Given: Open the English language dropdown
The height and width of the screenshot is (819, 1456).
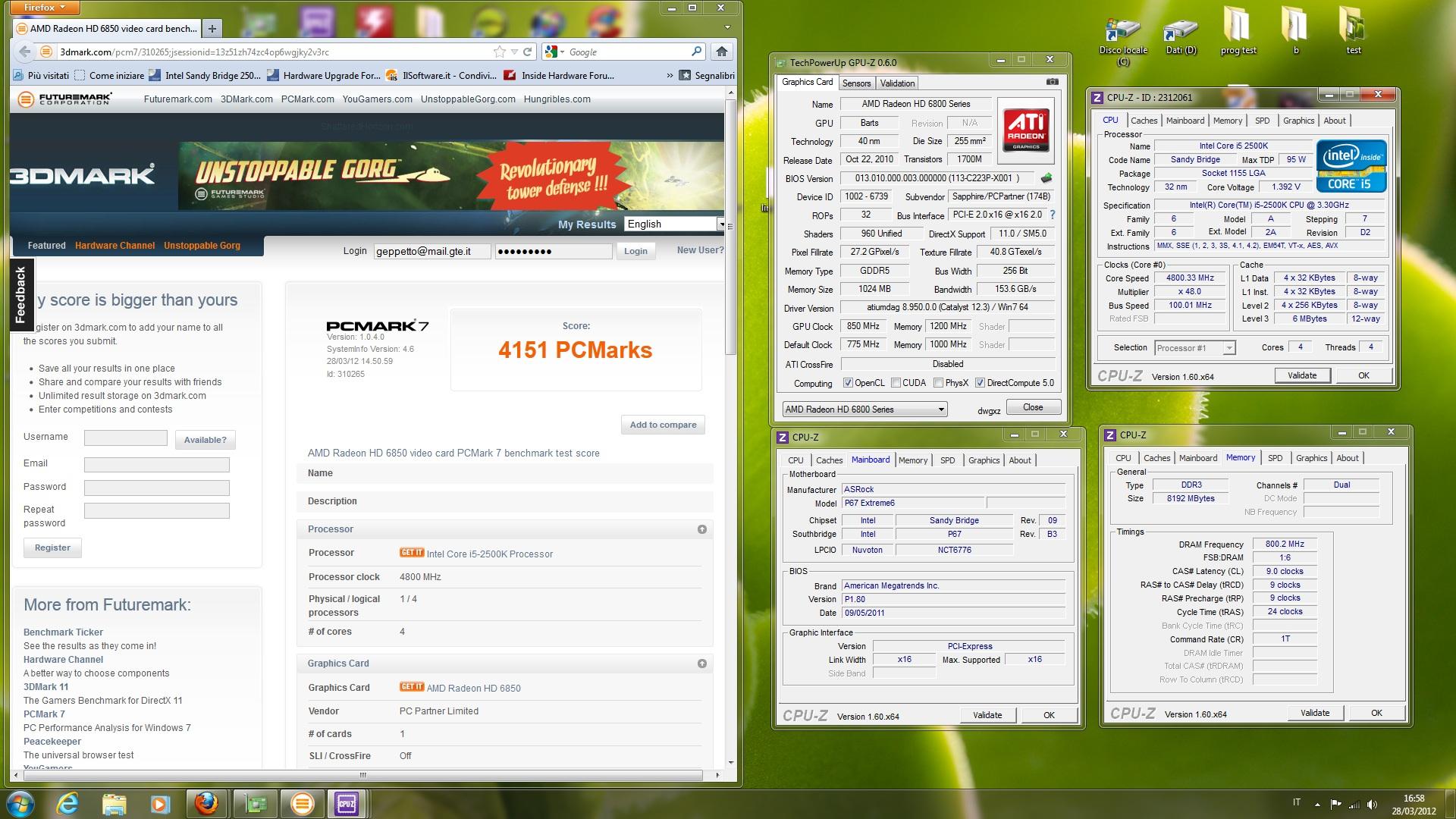Looking at the screenshot, I should [675, 224].
